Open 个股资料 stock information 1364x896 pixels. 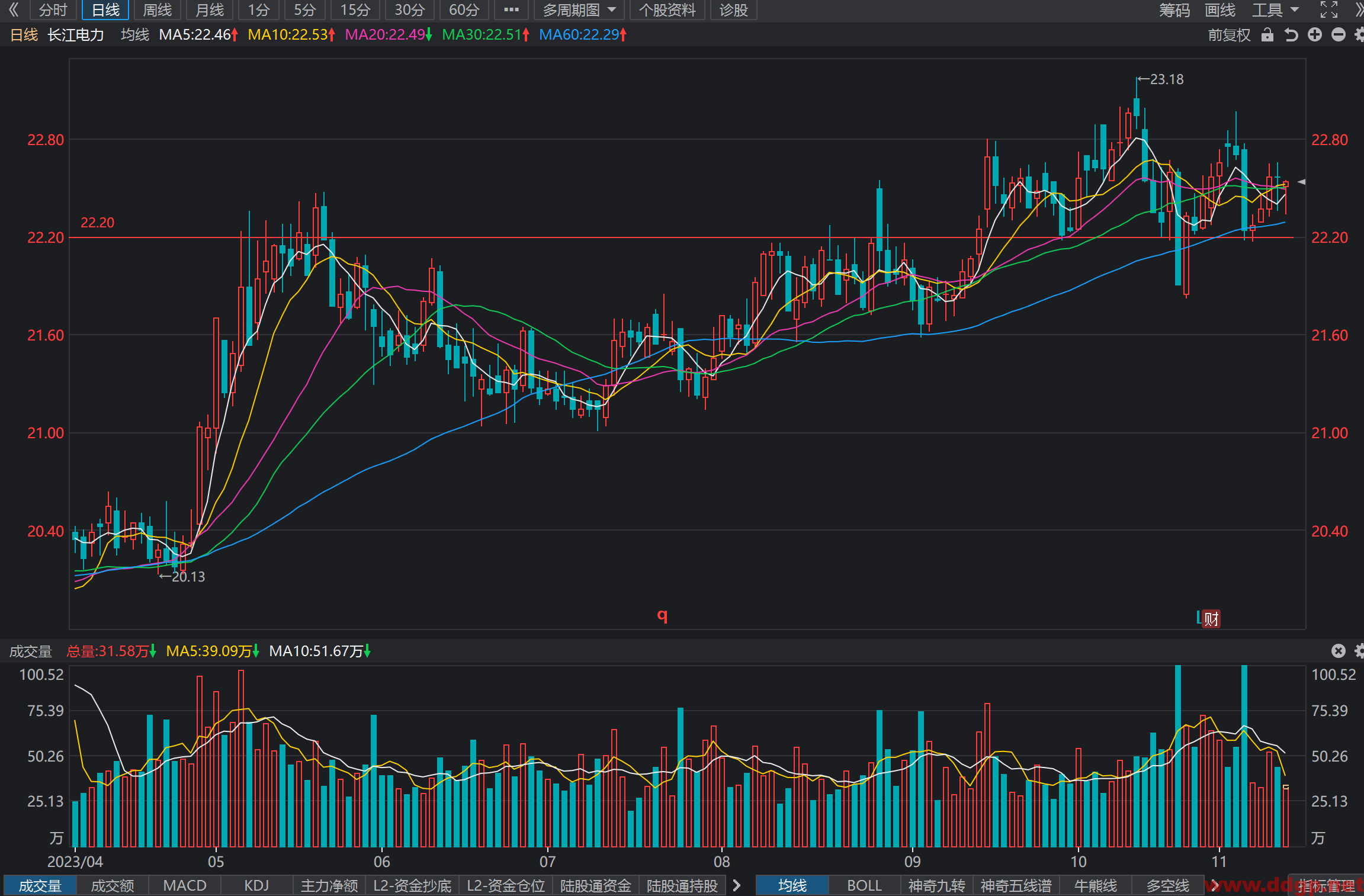click(x=667, y=10)
